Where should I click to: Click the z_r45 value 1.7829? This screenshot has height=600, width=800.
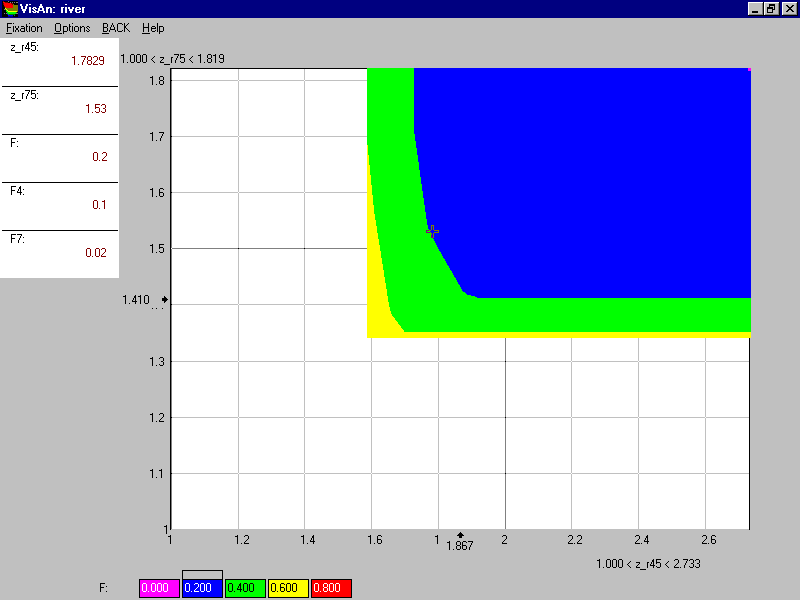[88, 61]
